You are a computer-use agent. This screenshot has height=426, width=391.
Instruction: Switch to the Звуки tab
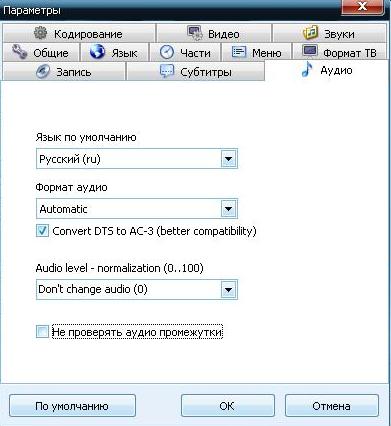[329, 33]
